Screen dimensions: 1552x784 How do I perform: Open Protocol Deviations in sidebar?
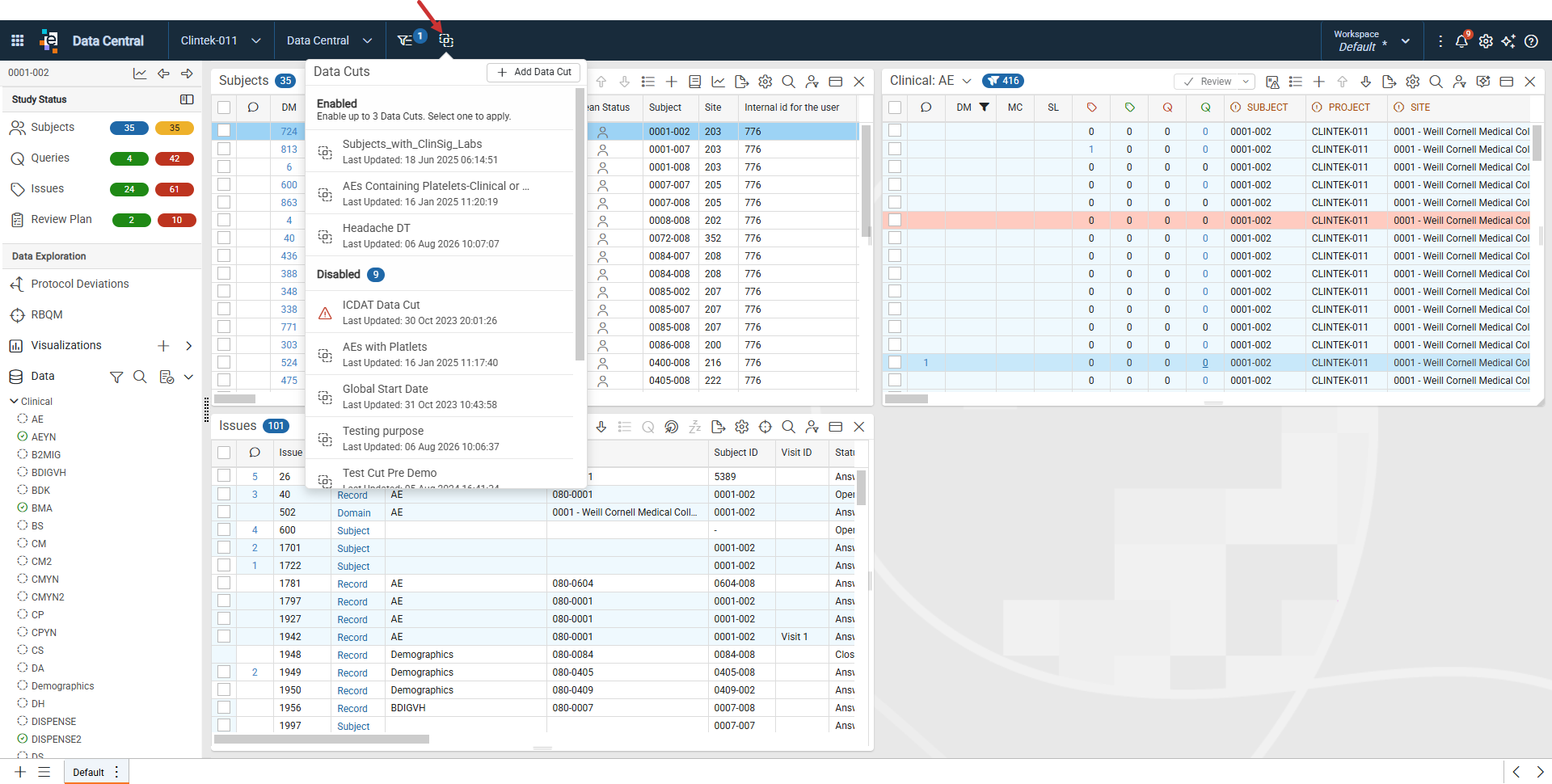pyautogui.click(x=79, y=284)
